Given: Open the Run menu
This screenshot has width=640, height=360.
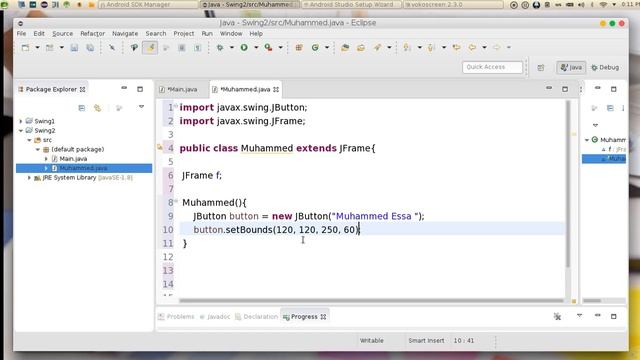Looking at the screenshot, I should tap(207, 33).
